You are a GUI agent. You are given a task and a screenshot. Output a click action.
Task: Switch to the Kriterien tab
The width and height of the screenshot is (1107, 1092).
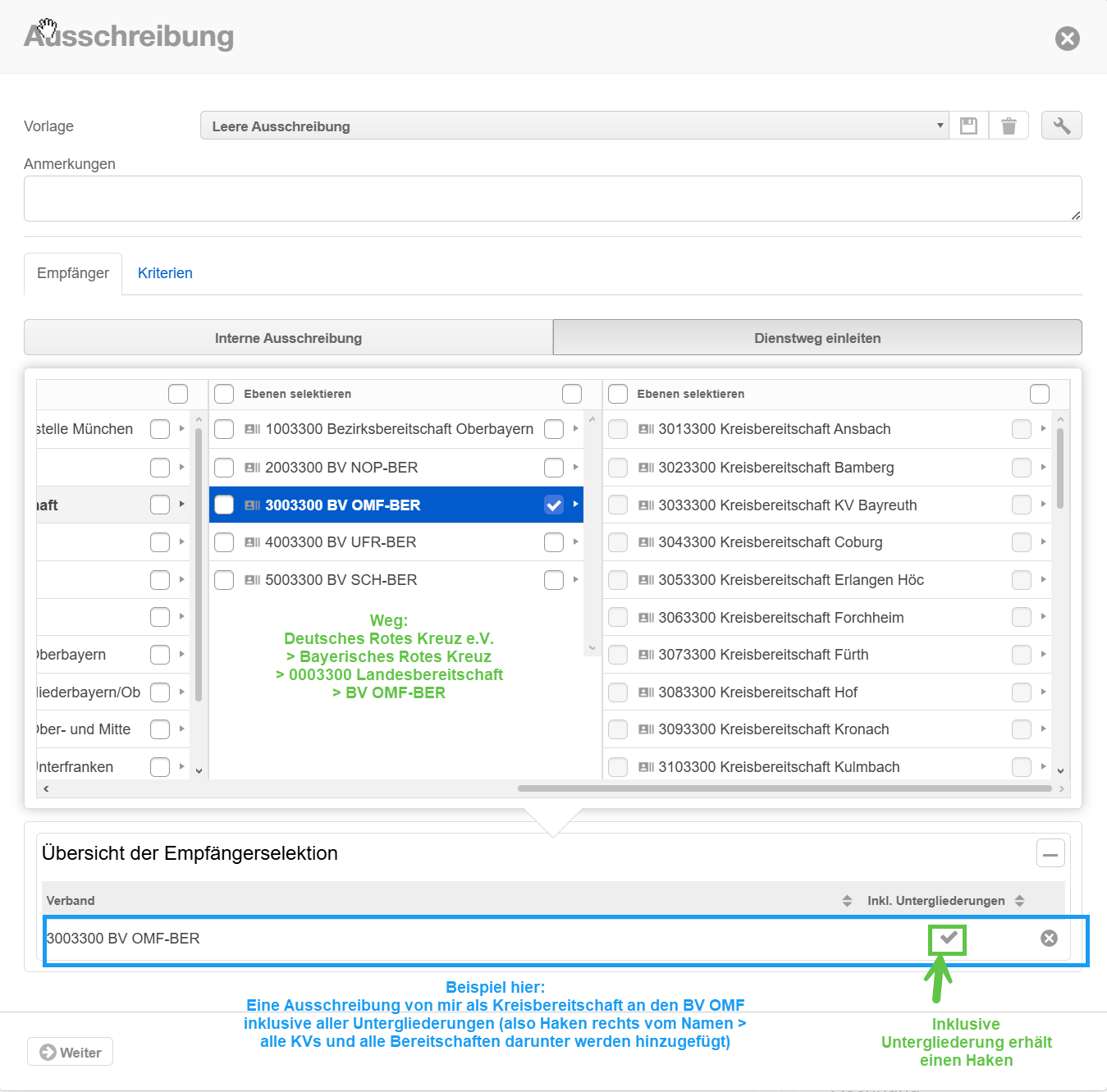pyautogui.click(x=165, y=273)
